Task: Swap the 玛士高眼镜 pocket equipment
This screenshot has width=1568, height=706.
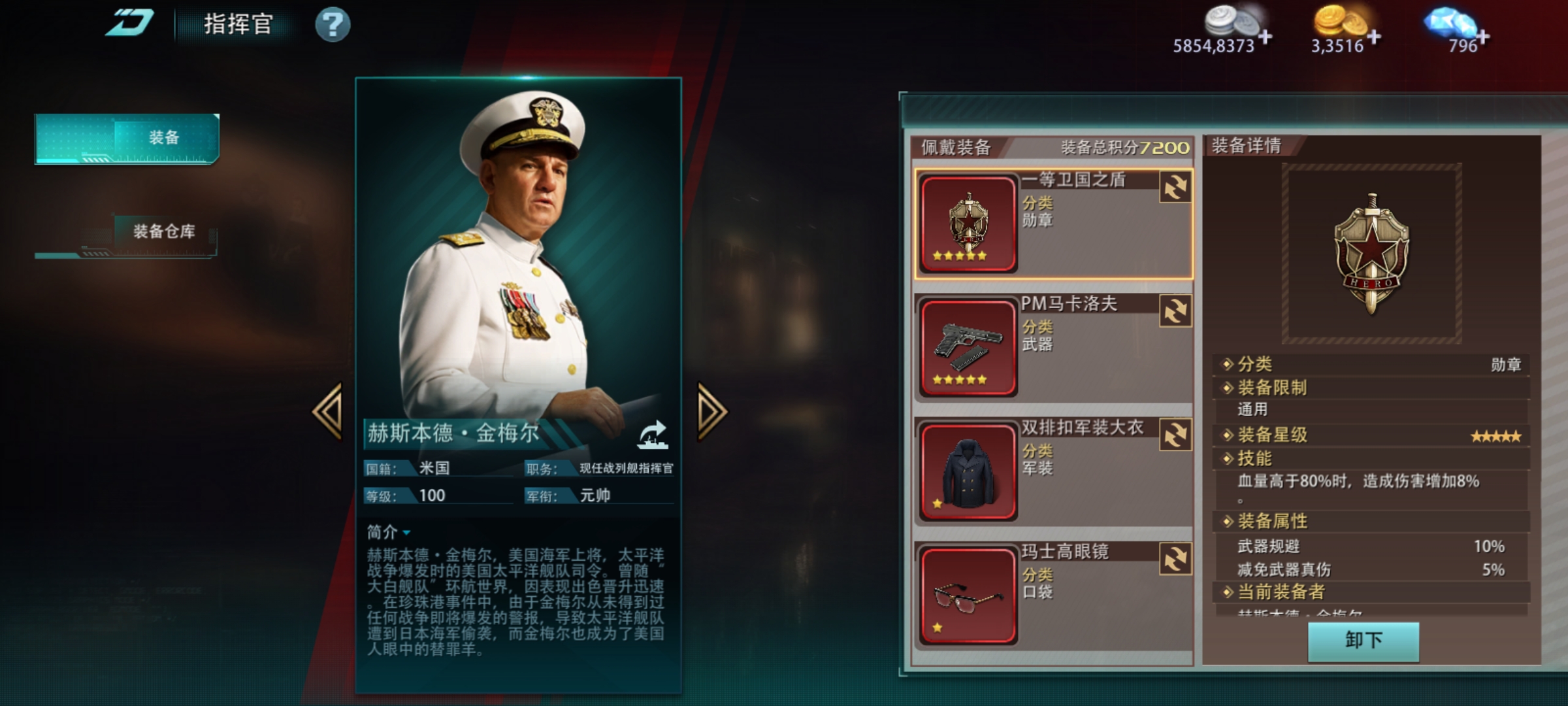Action: pos(1175,560)
